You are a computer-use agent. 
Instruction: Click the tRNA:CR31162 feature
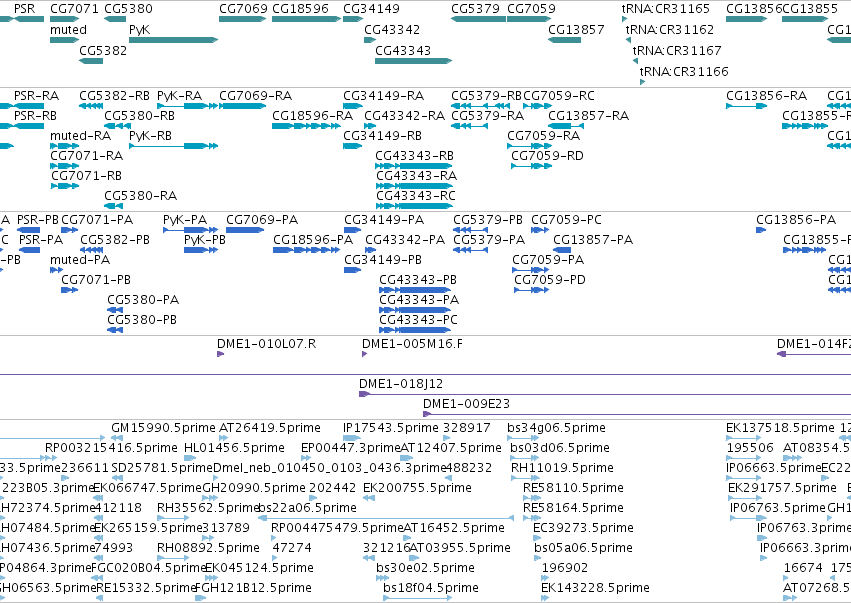pos(628,40)
